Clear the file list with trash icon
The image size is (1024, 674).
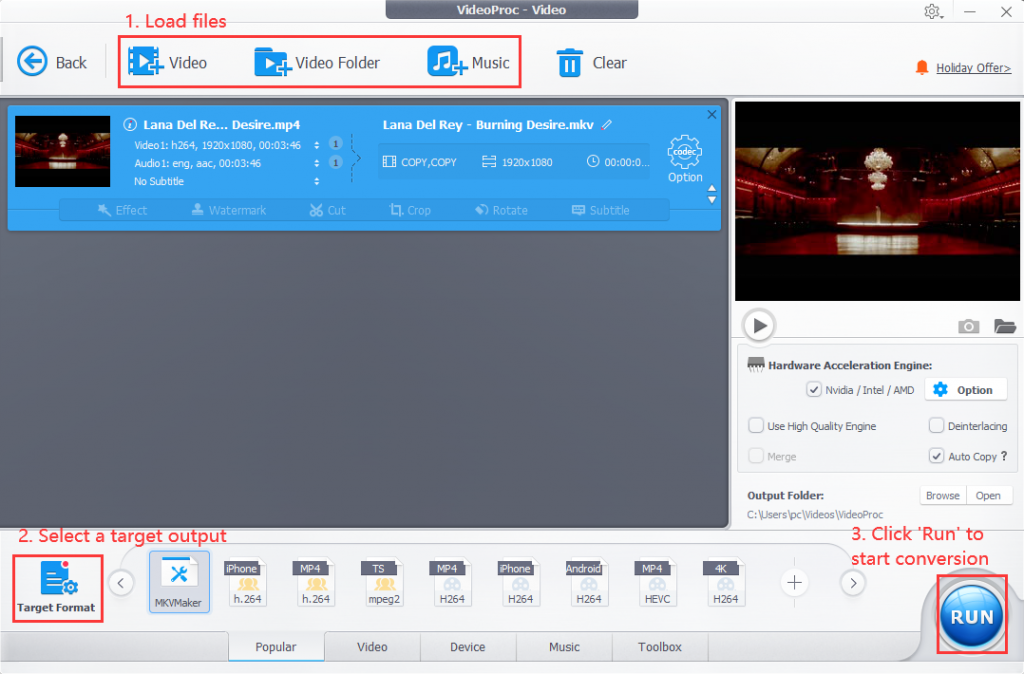pyautogui.click(x=569, y=63)
